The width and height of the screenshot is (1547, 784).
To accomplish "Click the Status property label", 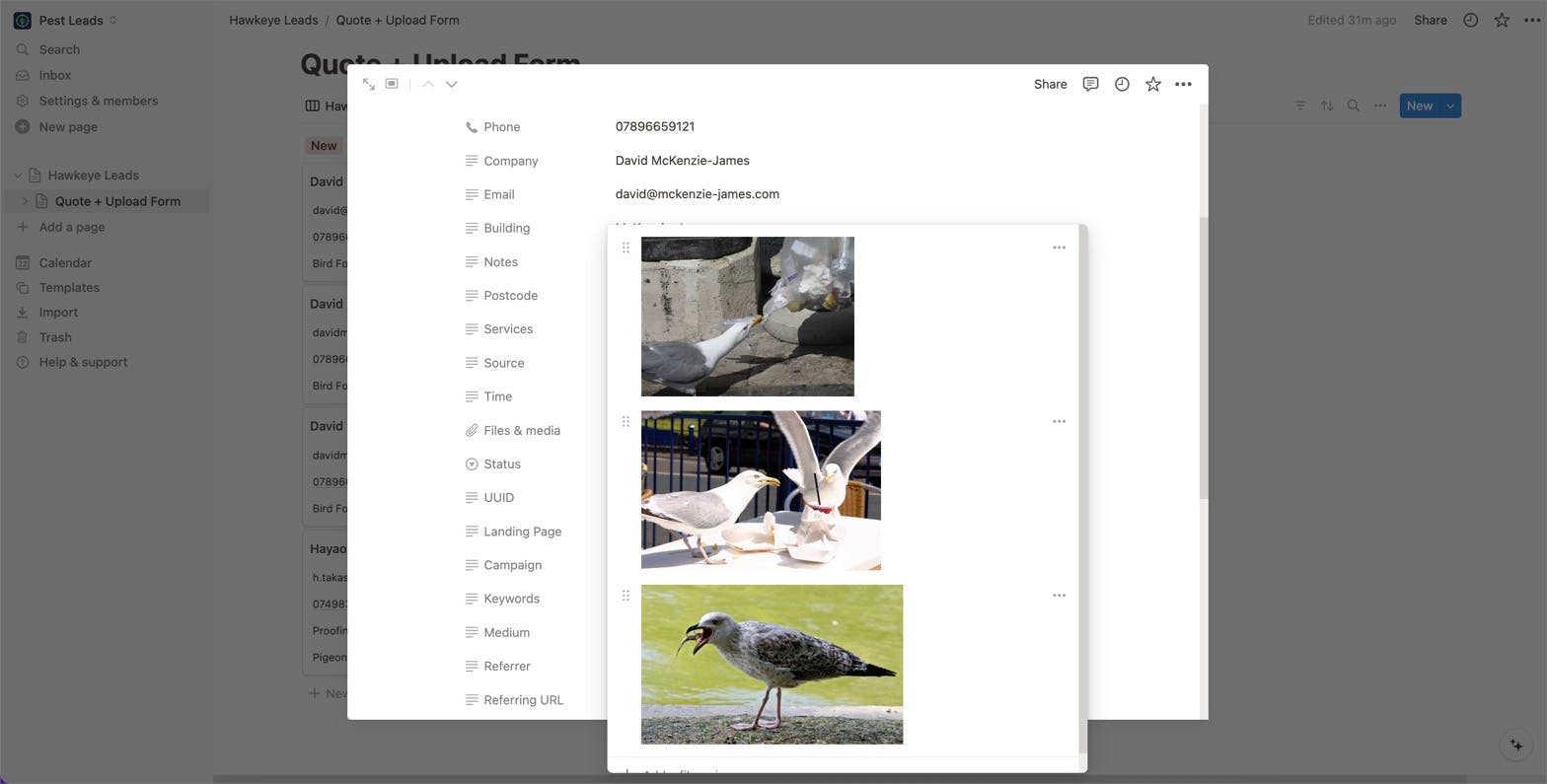I will [501, 464].
